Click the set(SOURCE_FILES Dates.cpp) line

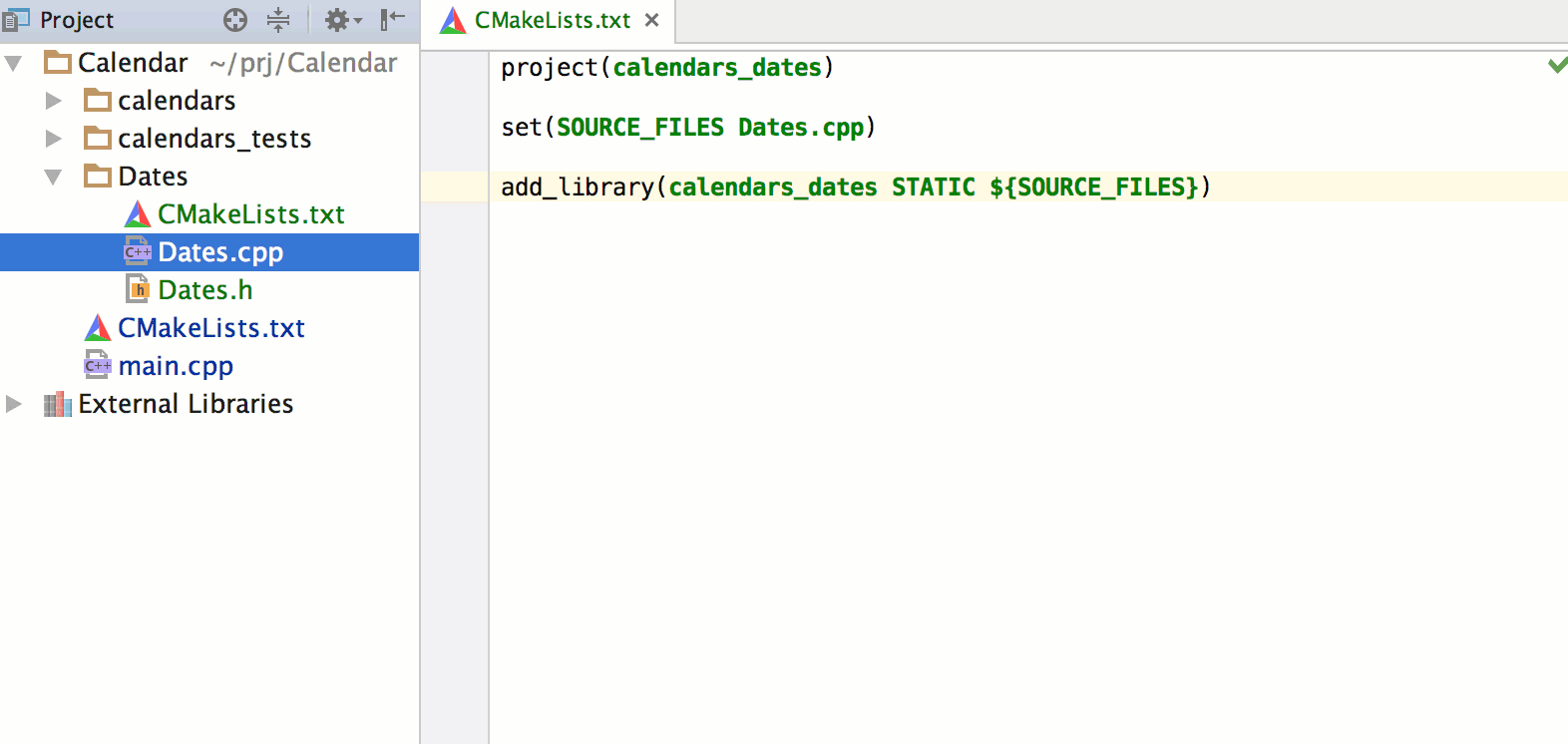click(688, 128)
